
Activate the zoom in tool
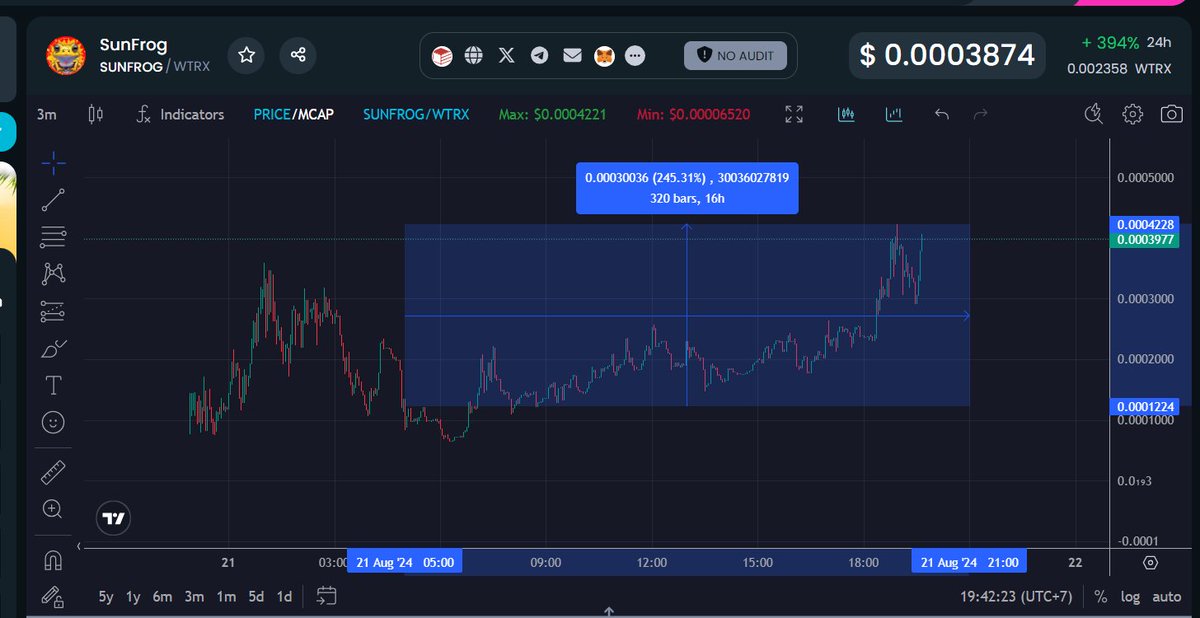pos(54,509)
